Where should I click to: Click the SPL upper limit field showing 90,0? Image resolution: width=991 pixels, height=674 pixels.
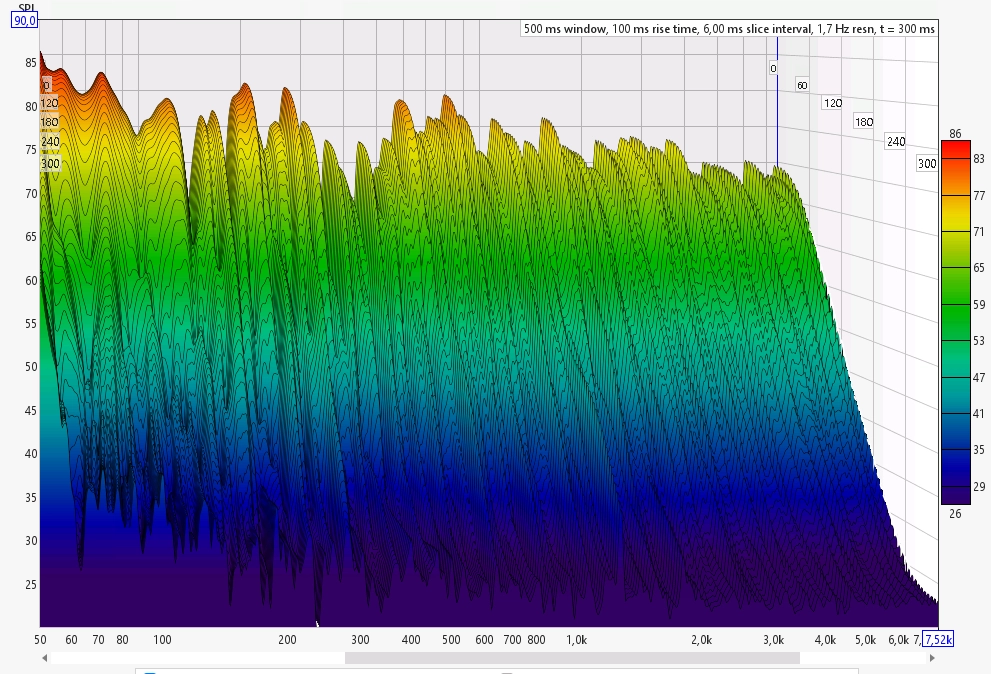(25, 21)
